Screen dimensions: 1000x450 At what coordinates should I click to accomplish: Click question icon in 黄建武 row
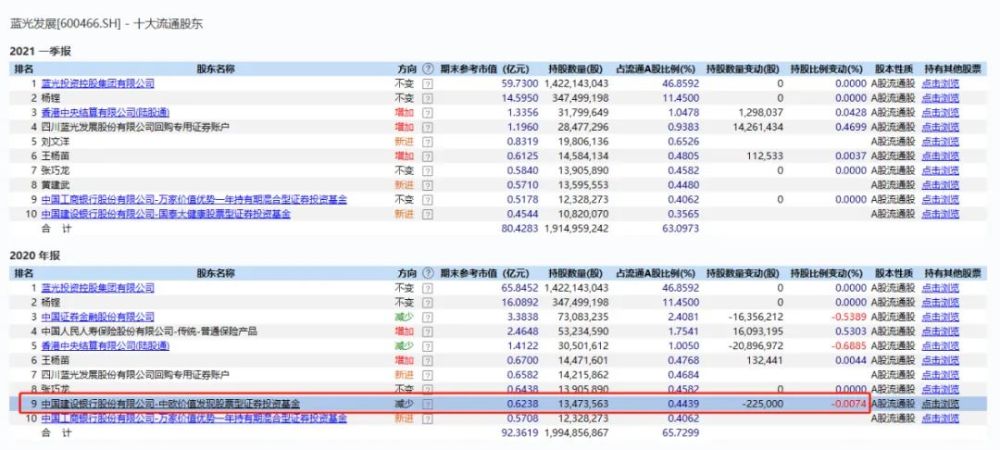(x=427, y=185)
